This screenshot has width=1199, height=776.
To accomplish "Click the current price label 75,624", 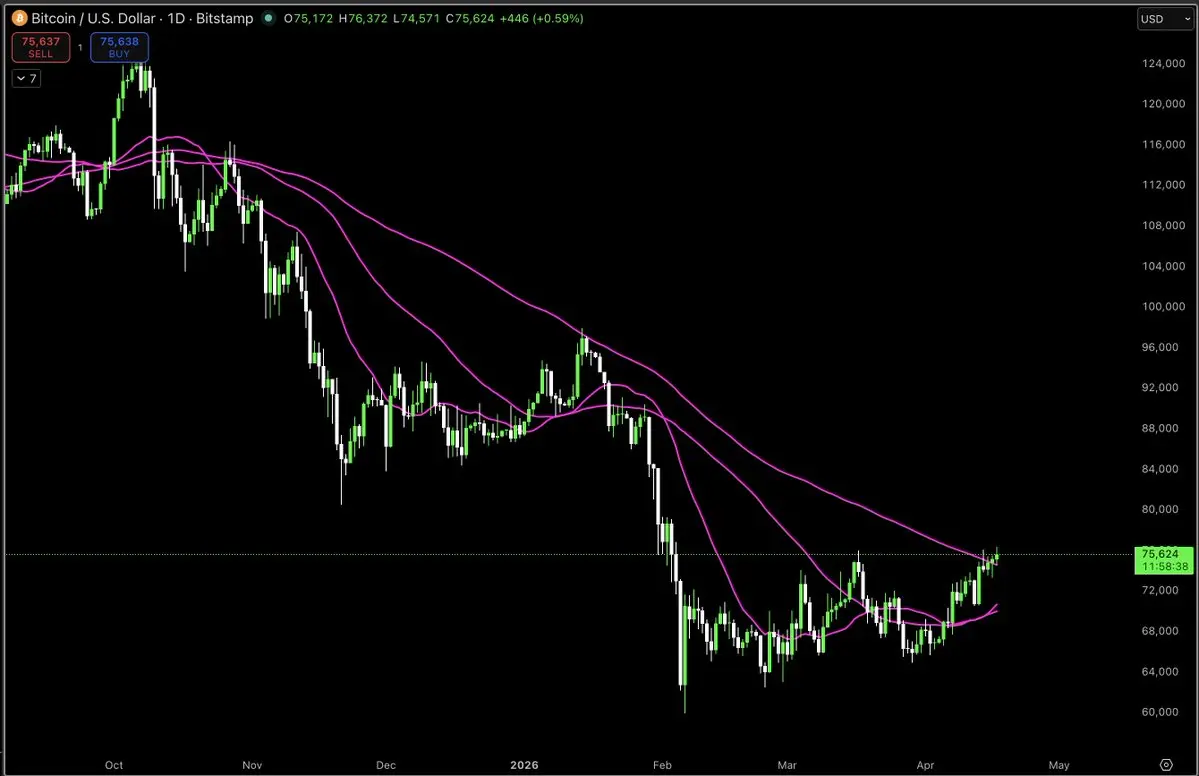I will pos(1164,560).
